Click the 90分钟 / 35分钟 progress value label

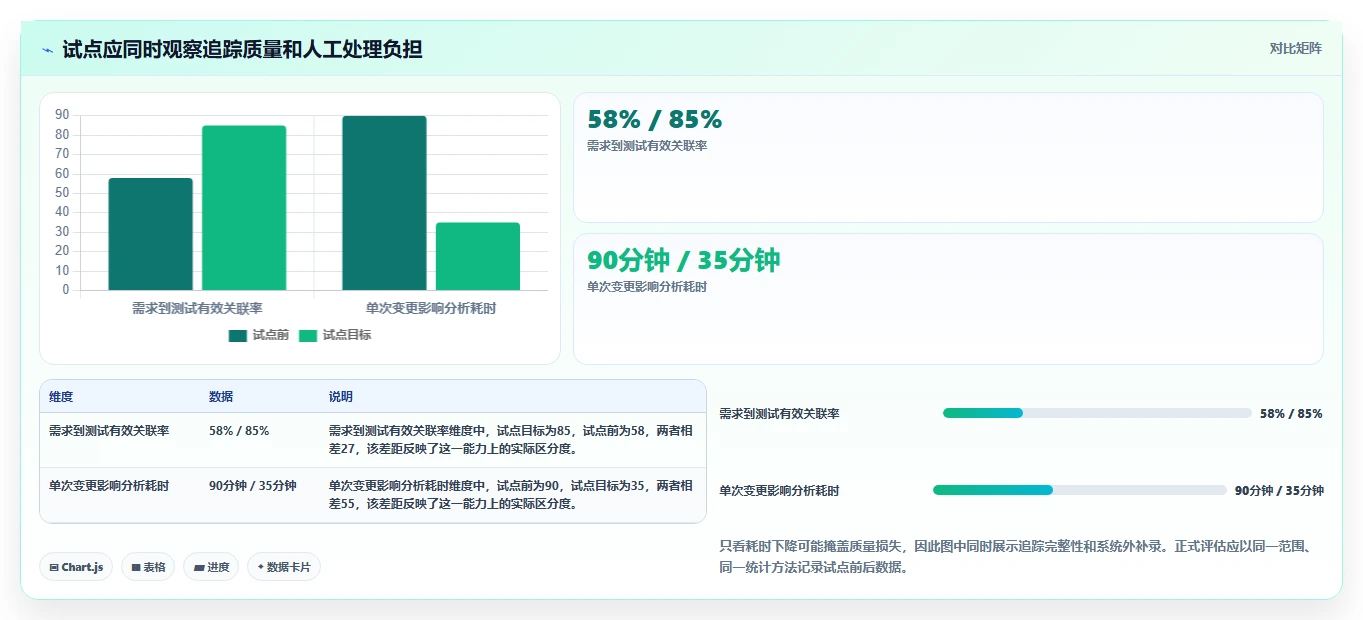click(x=1279, y=491)
